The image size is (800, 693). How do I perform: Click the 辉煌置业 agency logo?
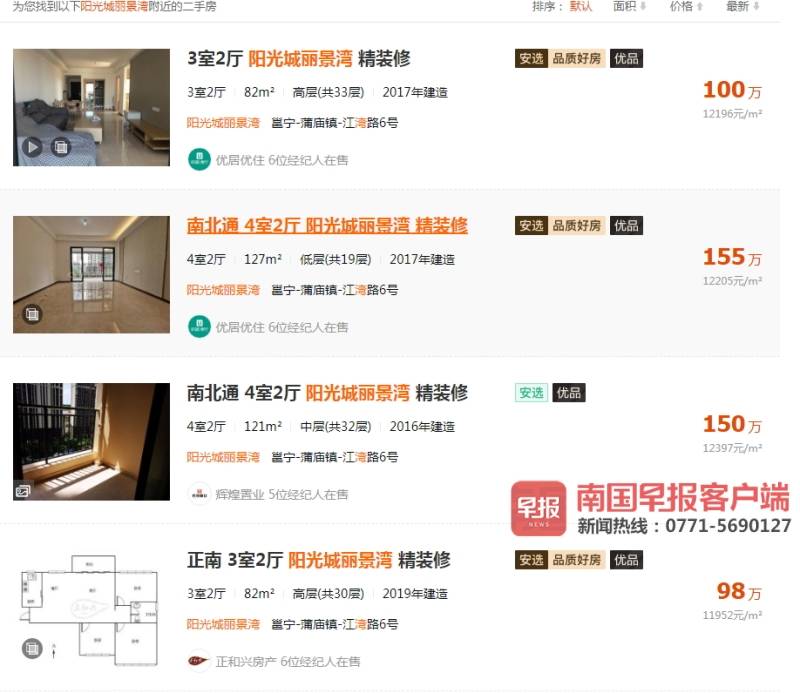tap(199, 494)
